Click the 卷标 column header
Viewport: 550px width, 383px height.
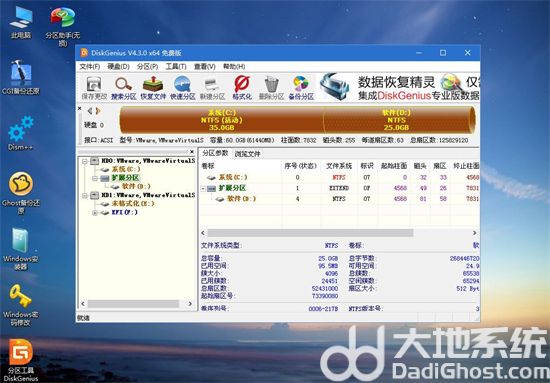(x=241, y=166)
